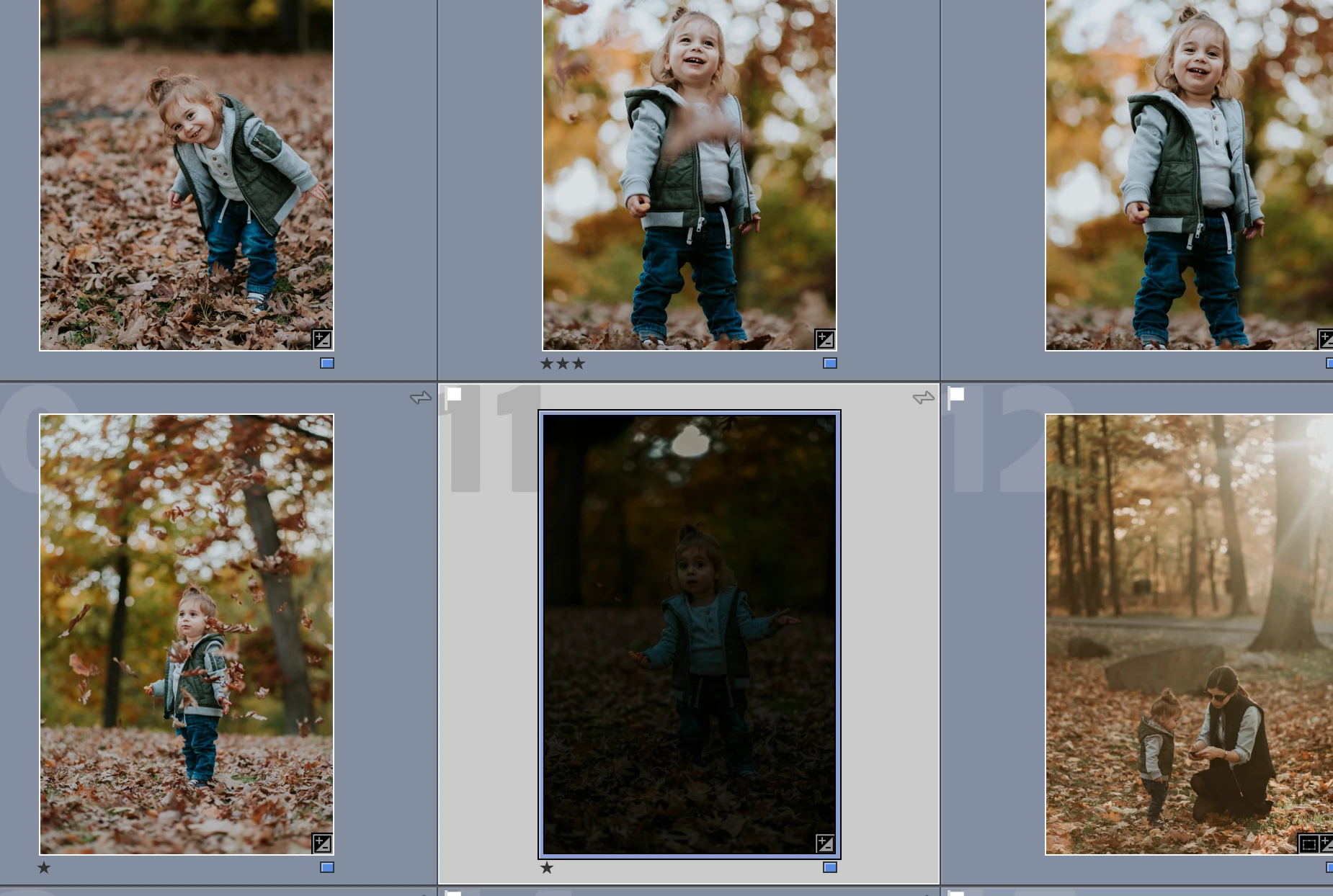
Task: Click blue color label under falling-leaves photo
Action: point(327,867)
